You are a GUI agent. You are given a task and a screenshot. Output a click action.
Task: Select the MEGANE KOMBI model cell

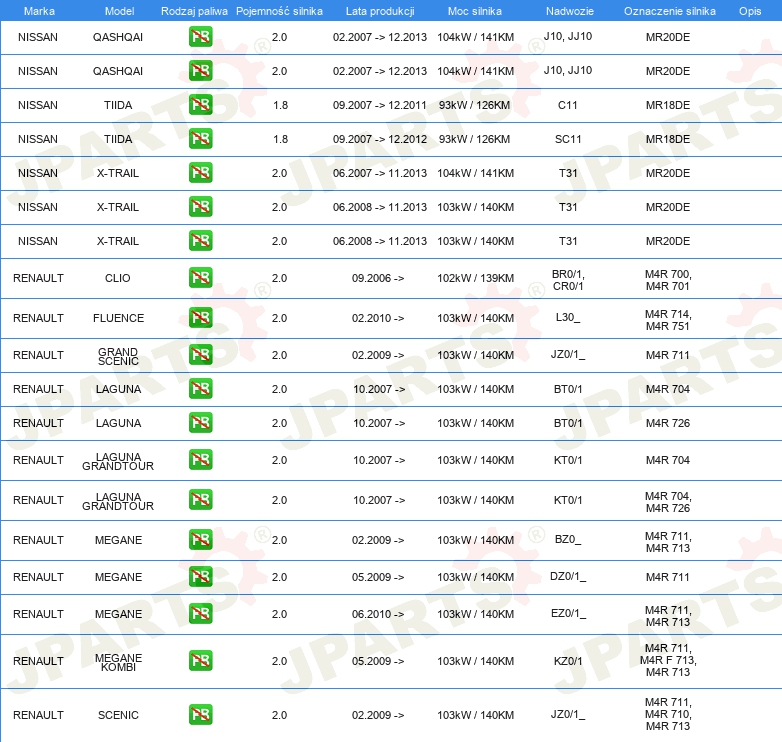(x=118, y=663)
